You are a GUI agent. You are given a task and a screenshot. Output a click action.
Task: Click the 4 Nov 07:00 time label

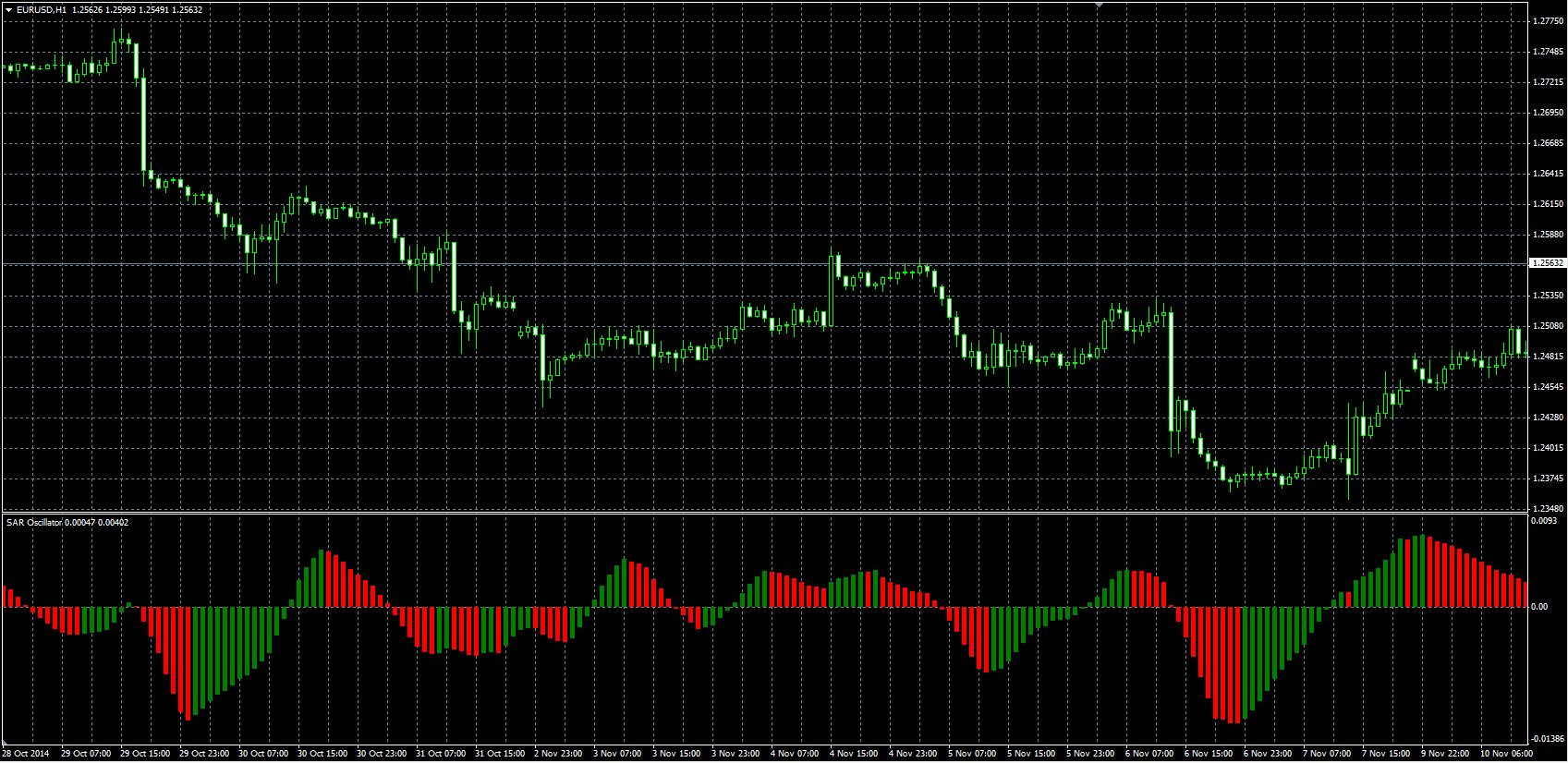click(795, 754)
